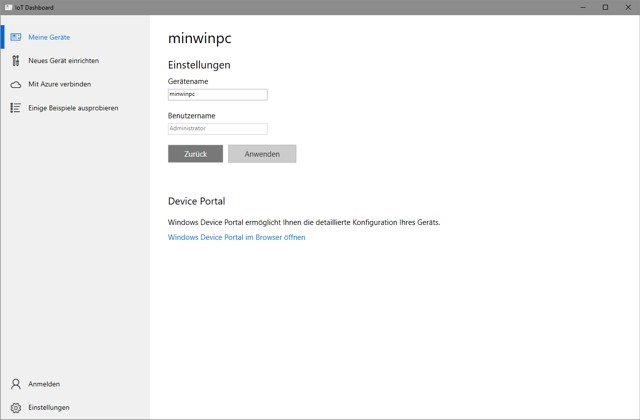The width and height of the screenshot is (640, 420).
Task: Click the Einige Beispiele list icon
Action: pos(16,108)
